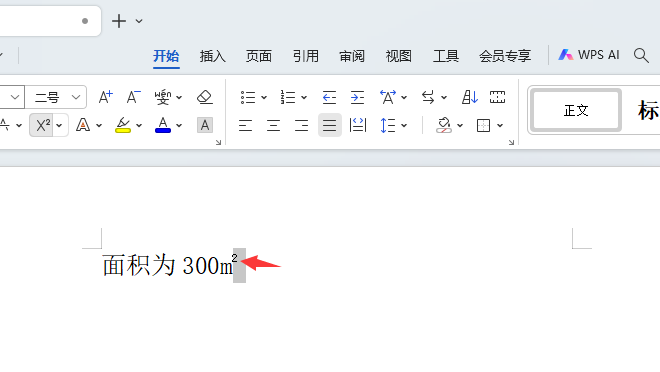Click the text direction swap icon
Viewport: 660px width, 372px height.
click(428, 97)
